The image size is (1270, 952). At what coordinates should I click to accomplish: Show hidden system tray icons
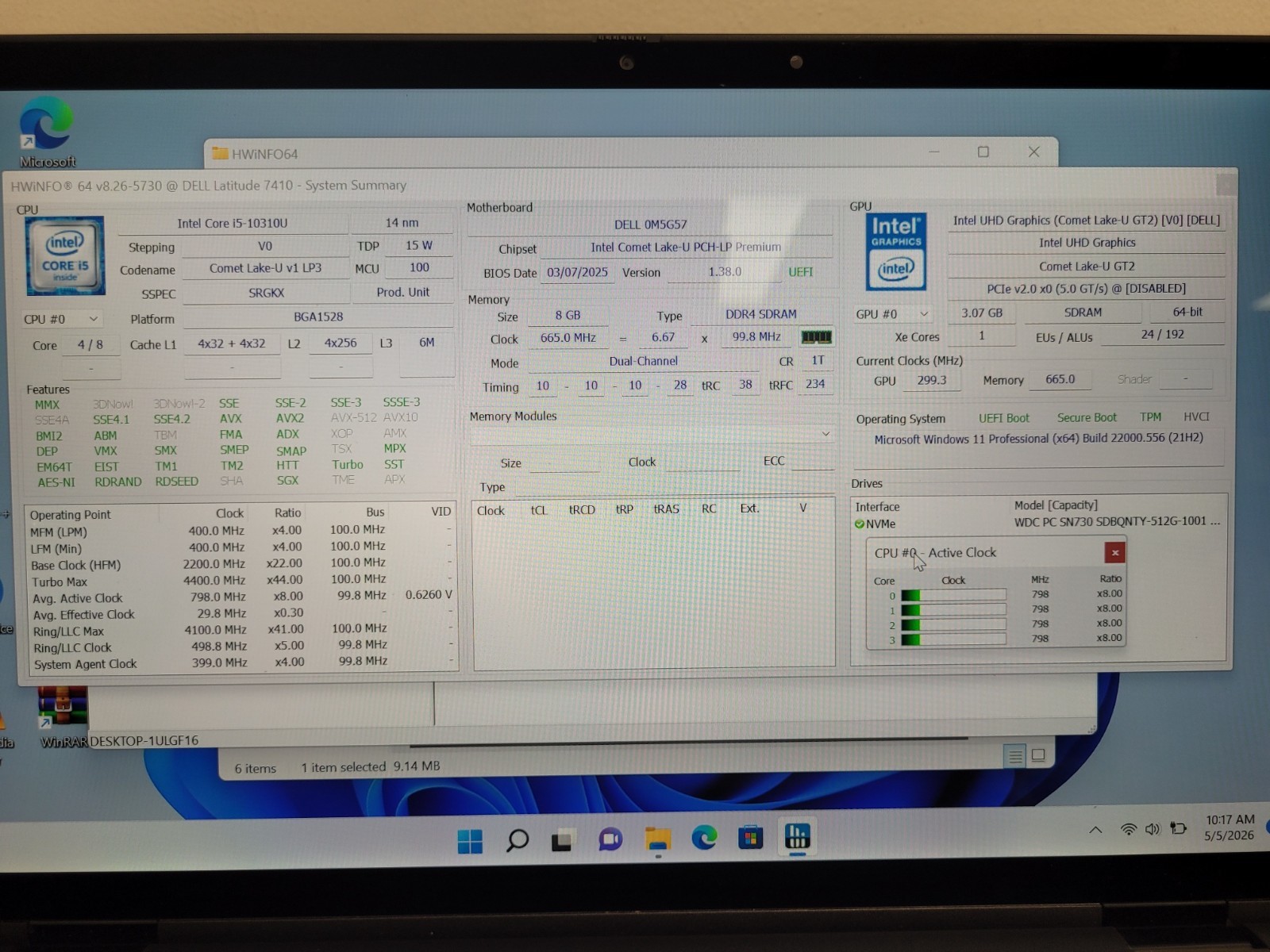[1095, 830]
